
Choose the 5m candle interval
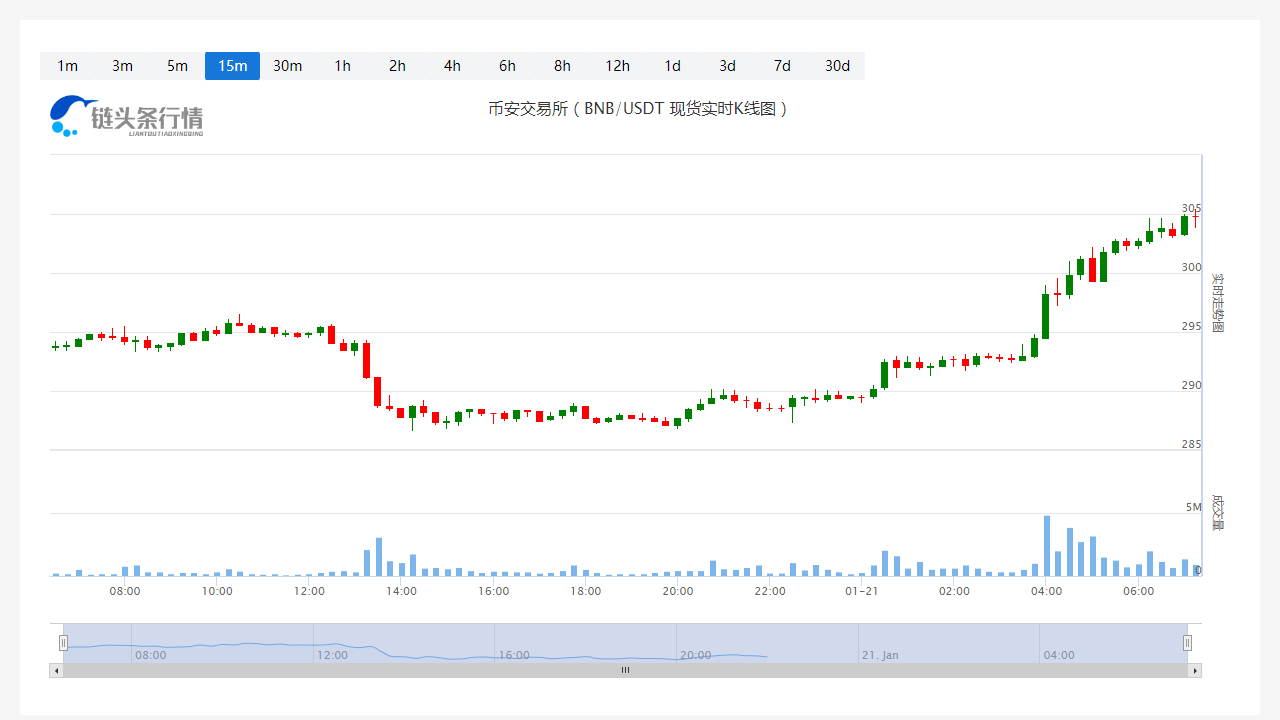(177, 66)
